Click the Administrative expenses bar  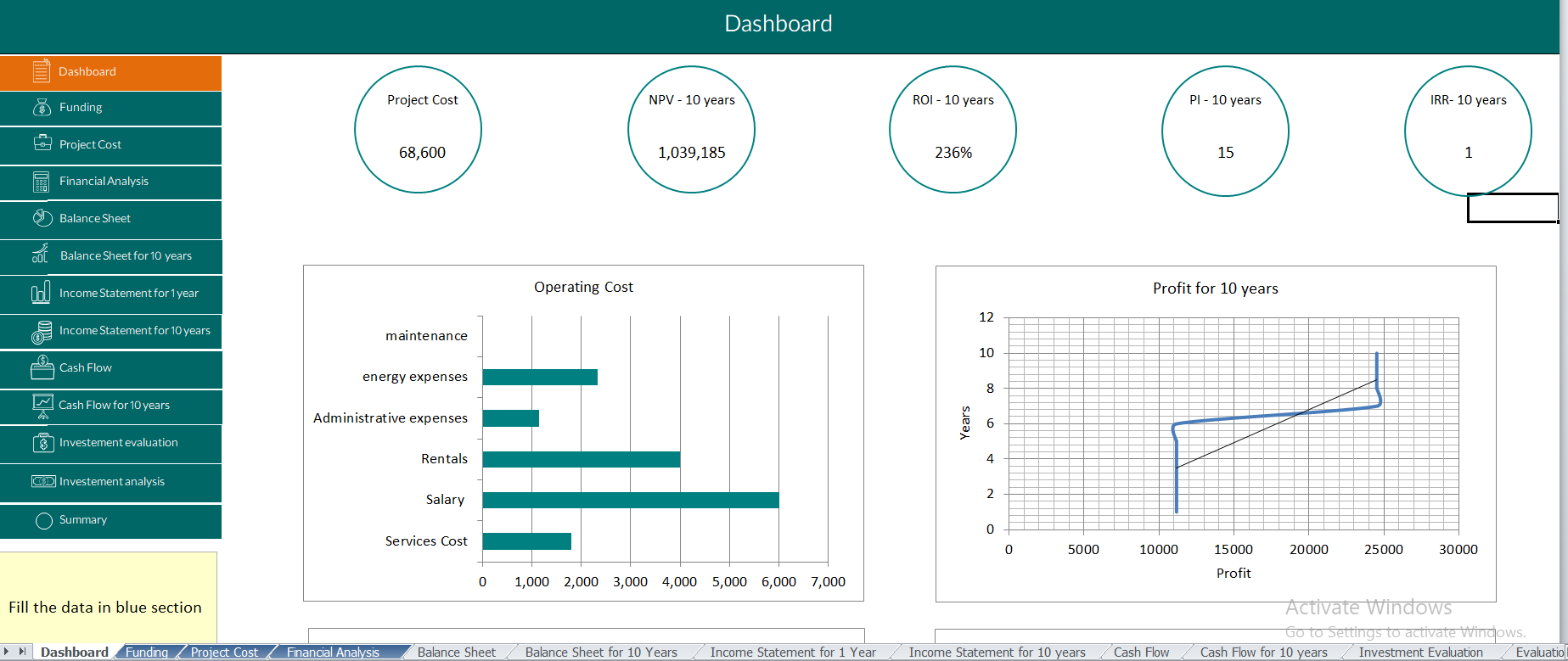tap(511, 418)
